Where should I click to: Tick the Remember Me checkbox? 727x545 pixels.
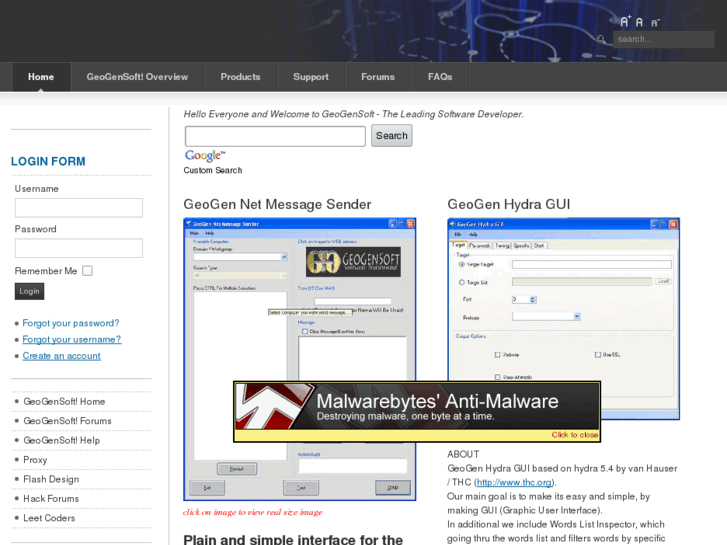click(87, 271)
